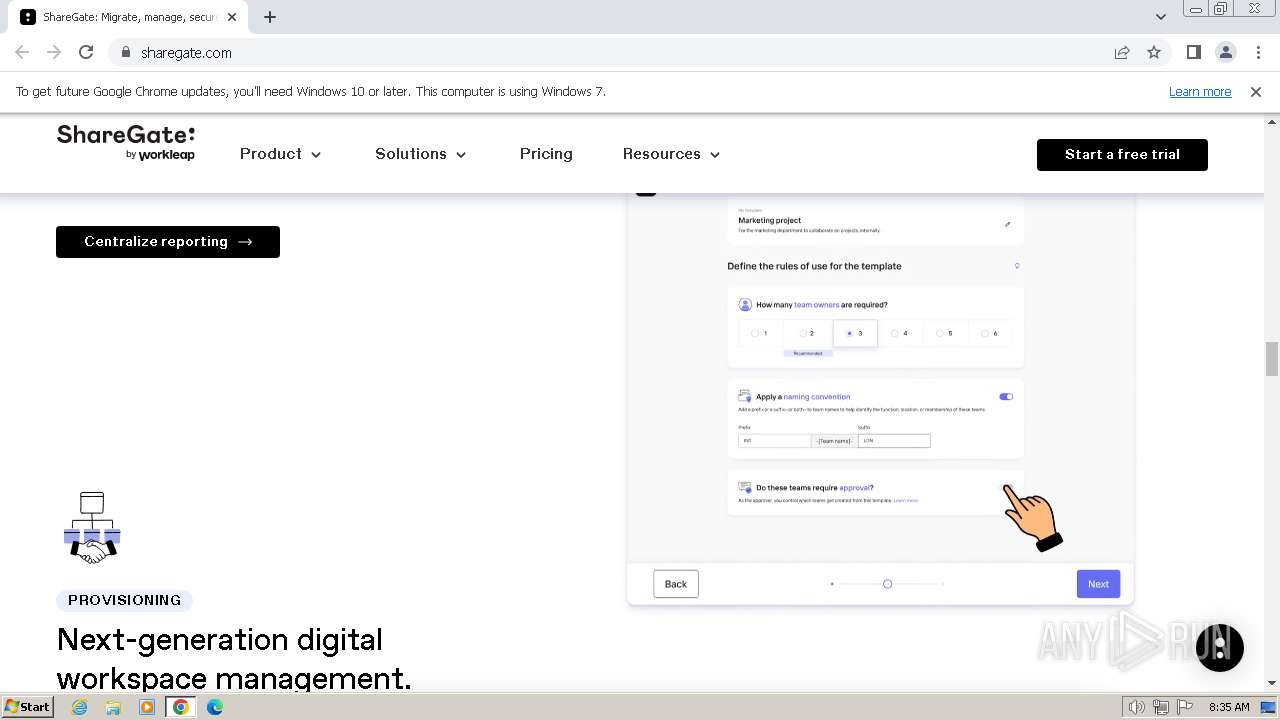Click the 'Marketing project' template name
Screen dimensions: 1280x720
[x=770, y=220]
